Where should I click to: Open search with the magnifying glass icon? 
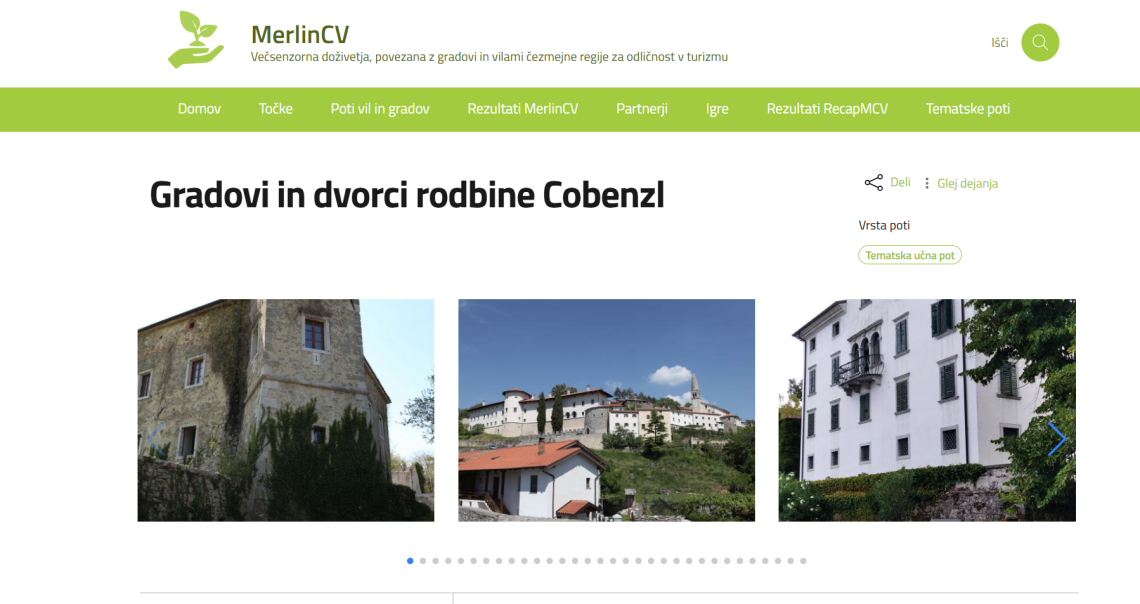click(x=1039, y=43)
